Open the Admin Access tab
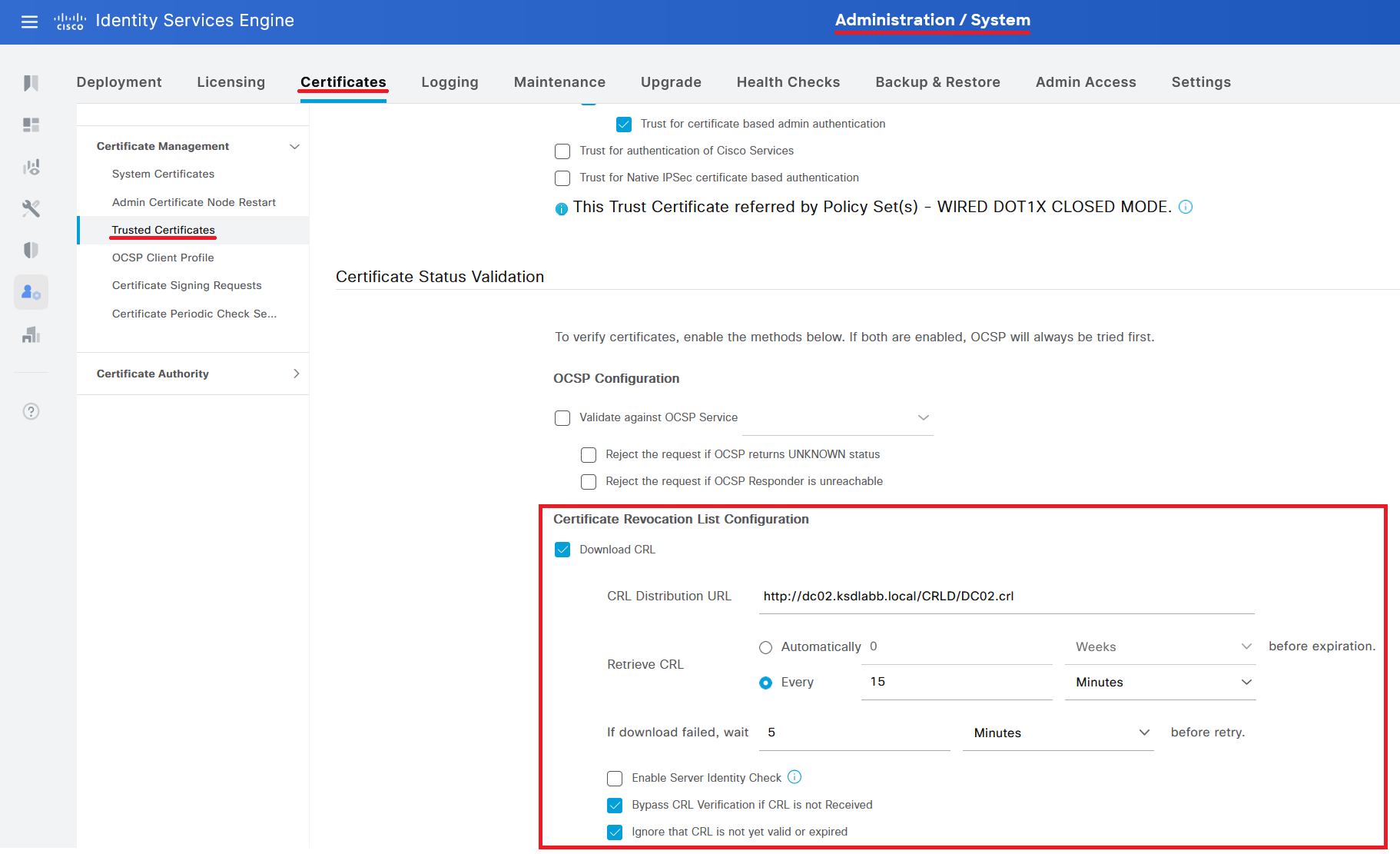 point(1086,82)
